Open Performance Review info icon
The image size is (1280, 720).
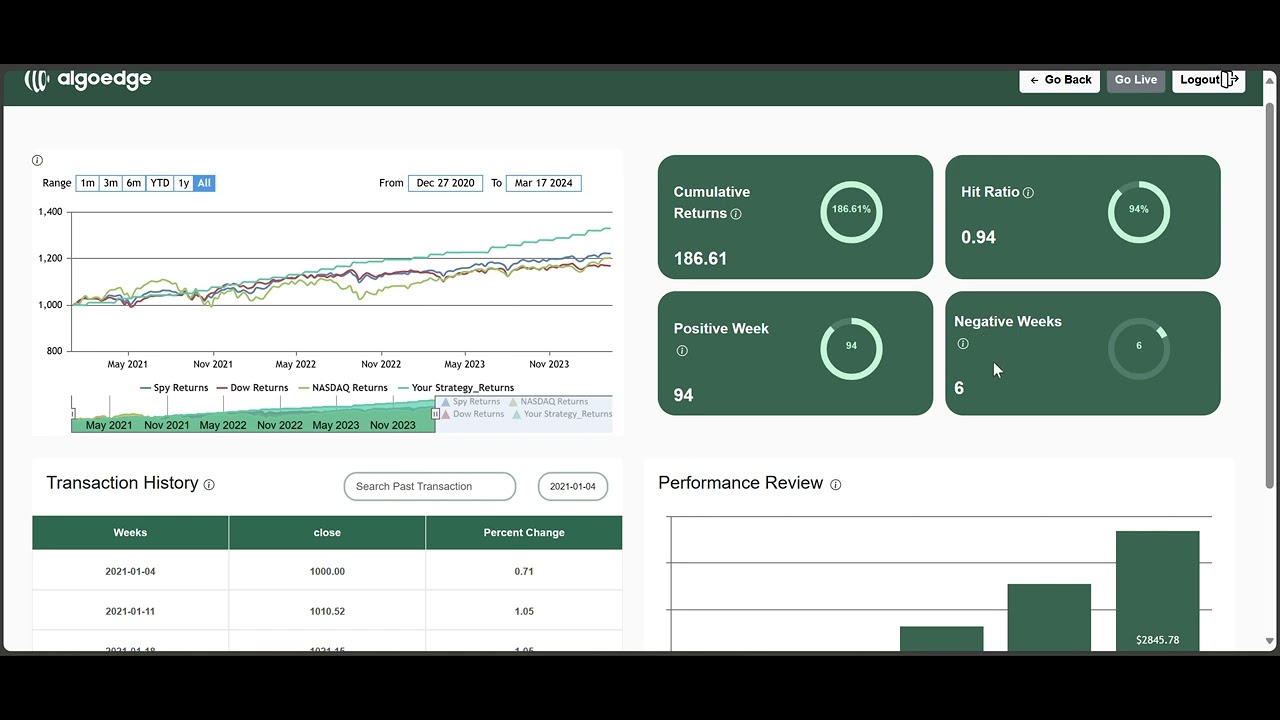click(836, 485)
